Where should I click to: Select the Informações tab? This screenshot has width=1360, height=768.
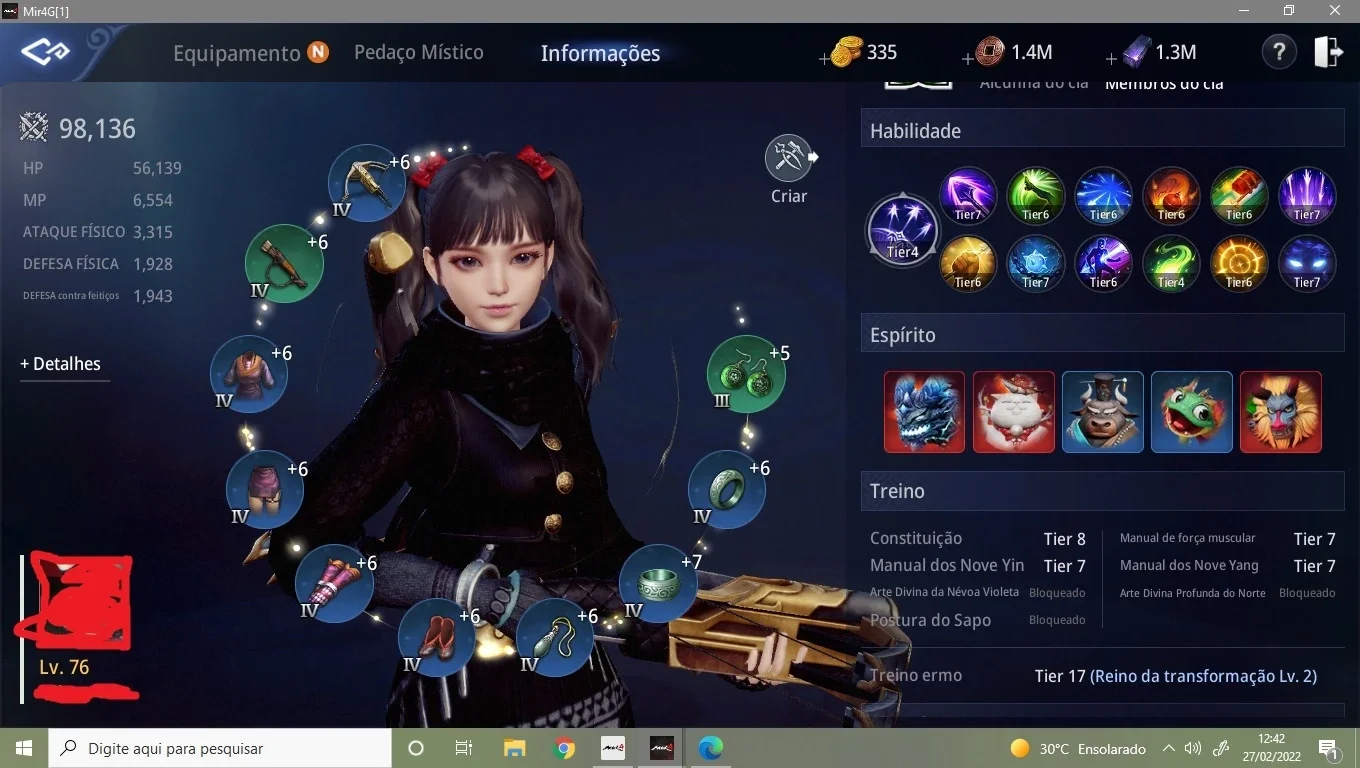pyautogui.click(x=600, y=53)
